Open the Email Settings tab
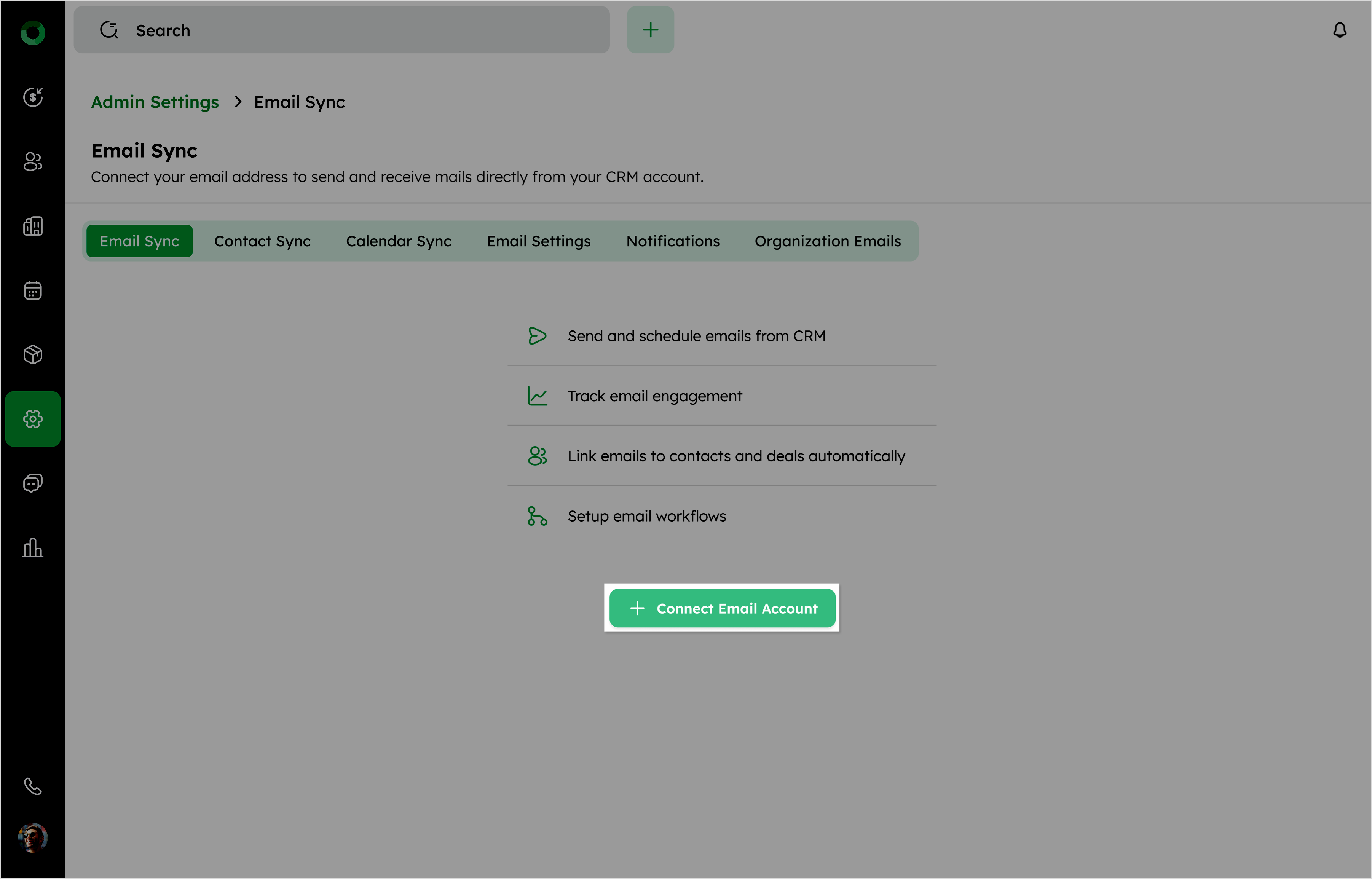 (x=538, y=241)
